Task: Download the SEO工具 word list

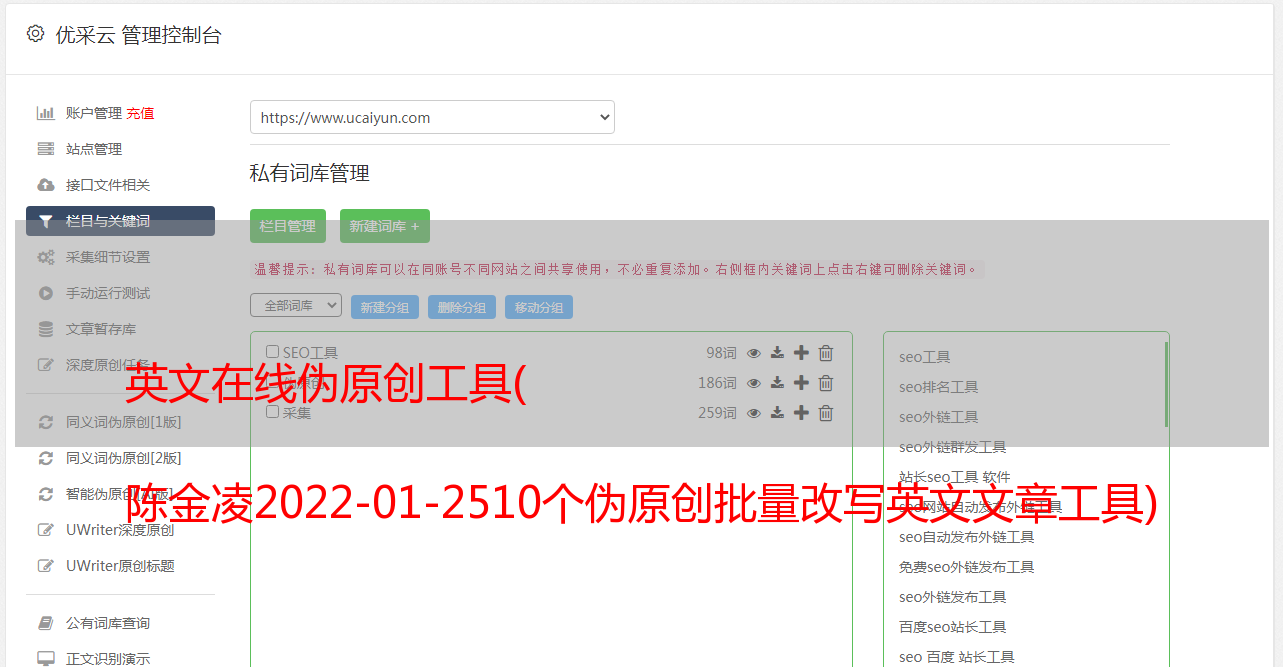Action: click(777, 353)
